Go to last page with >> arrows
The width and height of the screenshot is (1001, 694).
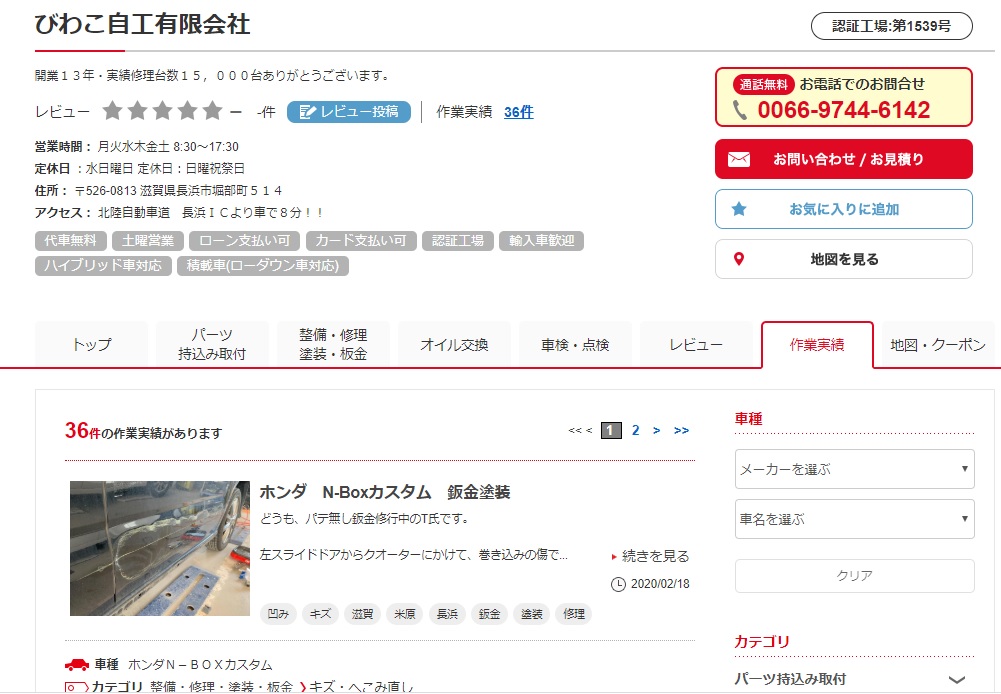pyautogui.click(x=681, y=430)
